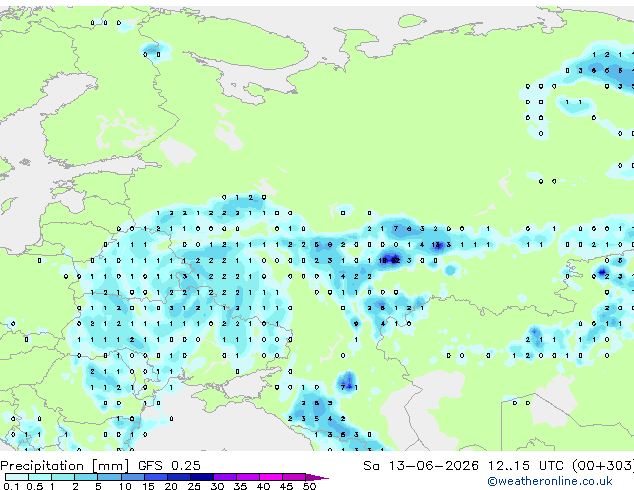Click the 'GFS 0.25' model label
Screen dimensions: 634x490
coord(169,466)
